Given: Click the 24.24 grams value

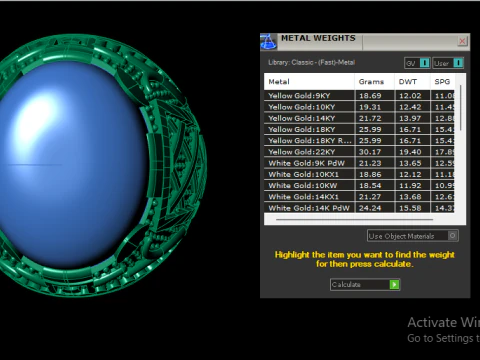Looking at the screenshot, I should [x=370, y=208].
